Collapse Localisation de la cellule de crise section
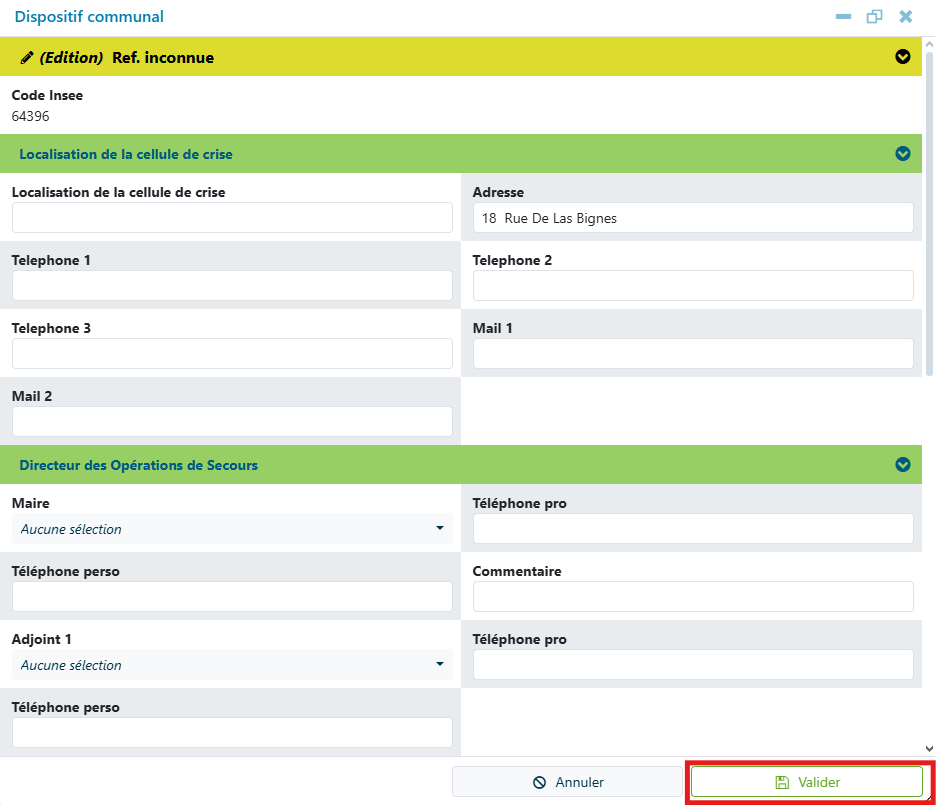This screenshot has width=936, height=805. click(x=903, y=153)
